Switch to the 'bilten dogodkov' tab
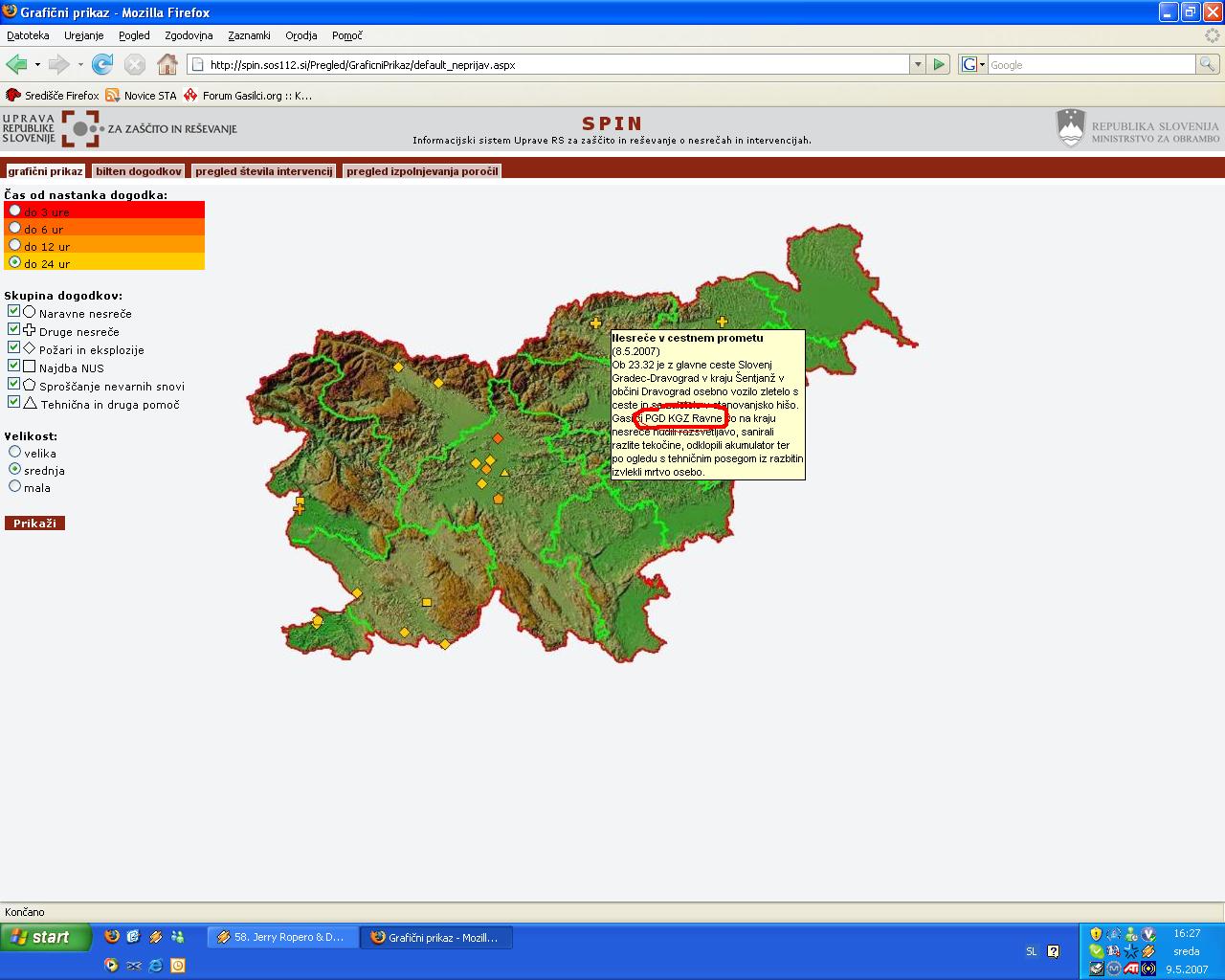Viewport: 1225px width, 980px height. pyautogui.click(x=139, y=171)
